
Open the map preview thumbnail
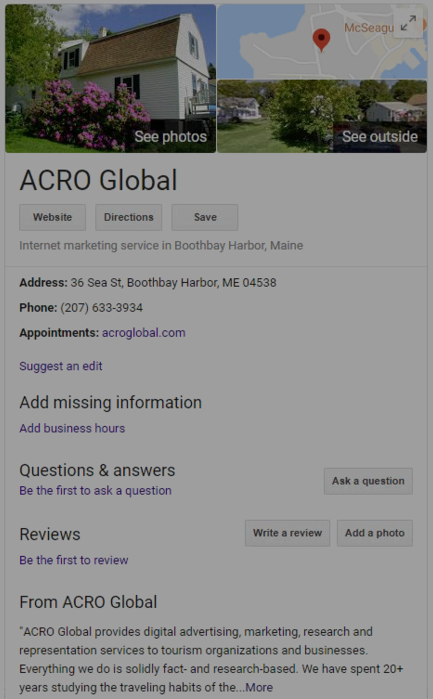pos(322,42)
